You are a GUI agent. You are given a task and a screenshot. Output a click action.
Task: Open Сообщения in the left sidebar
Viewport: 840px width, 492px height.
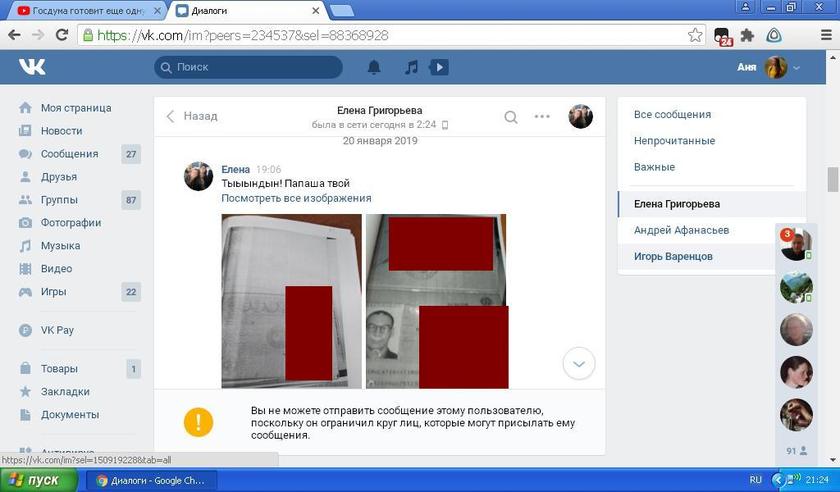69,154
